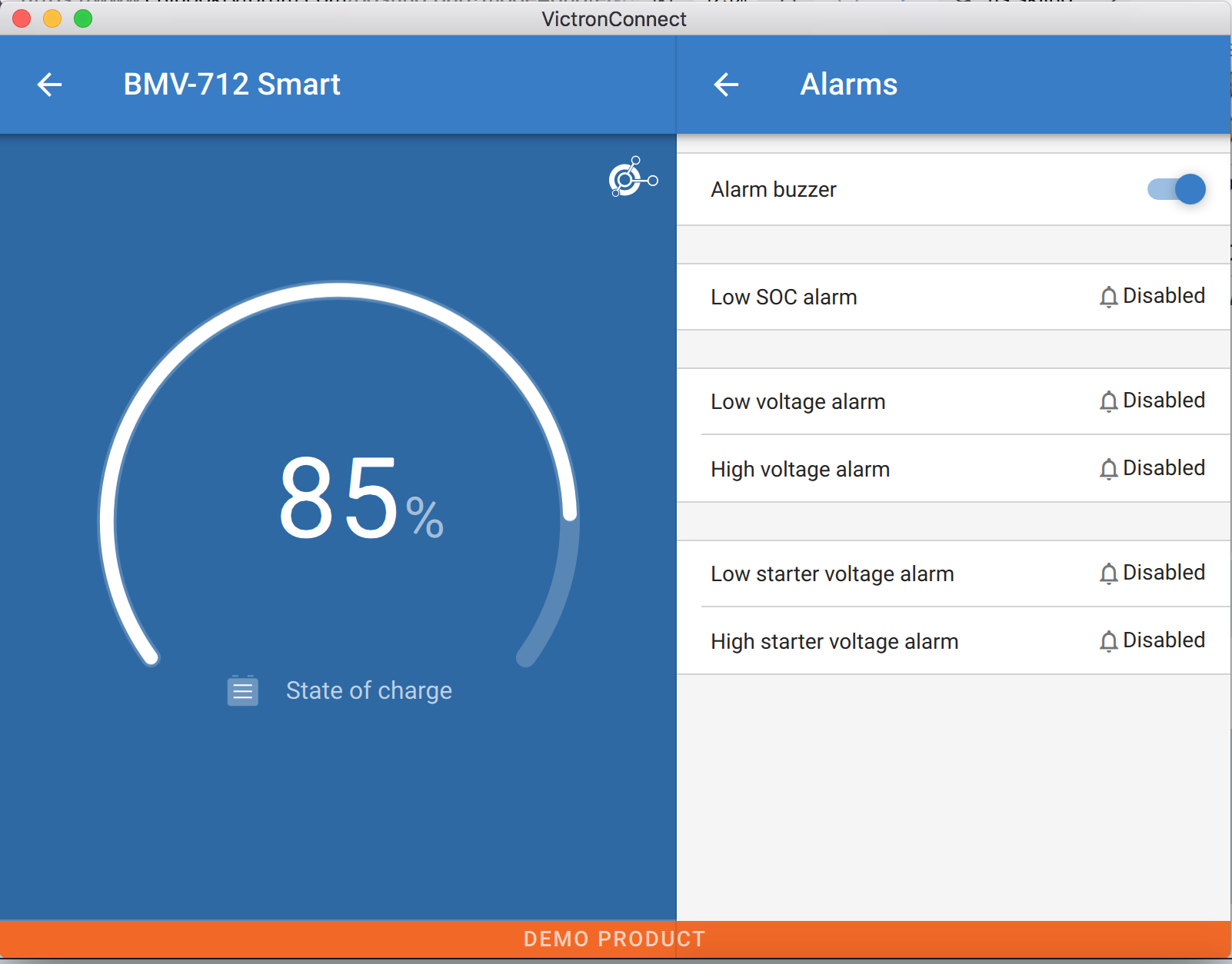Open the Low voltage alarm setting

pyautogui.click(x=954, y=401)
